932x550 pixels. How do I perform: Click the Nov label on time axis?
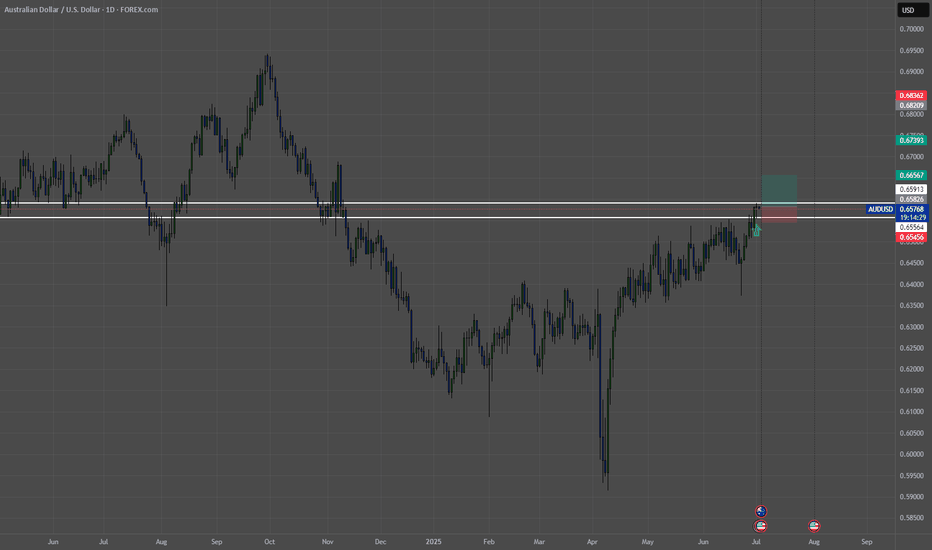pyautogui.click(x=328, y=542)
